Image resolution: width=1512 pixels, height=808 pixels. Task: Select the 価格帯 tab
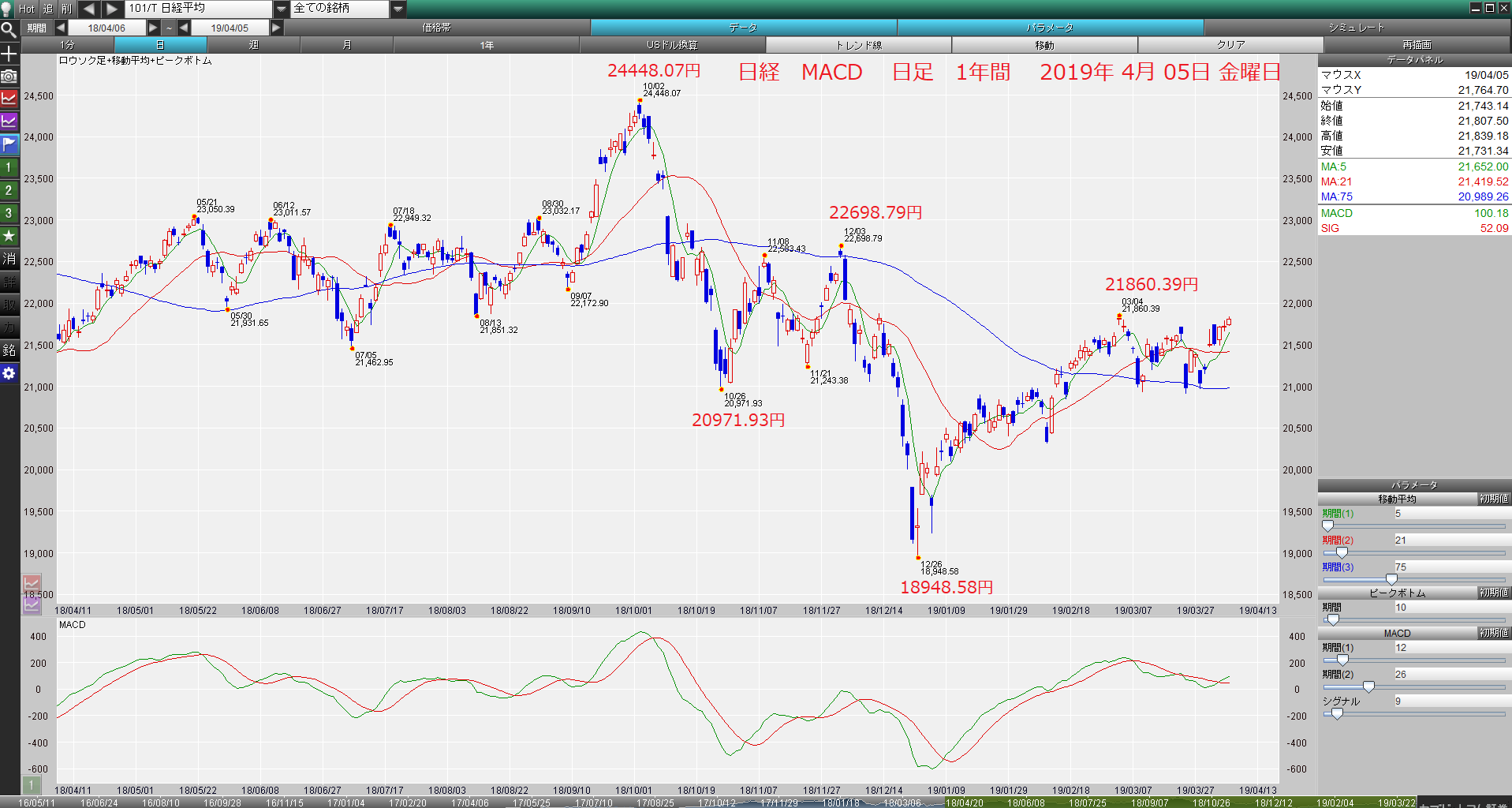pos(436,28)
